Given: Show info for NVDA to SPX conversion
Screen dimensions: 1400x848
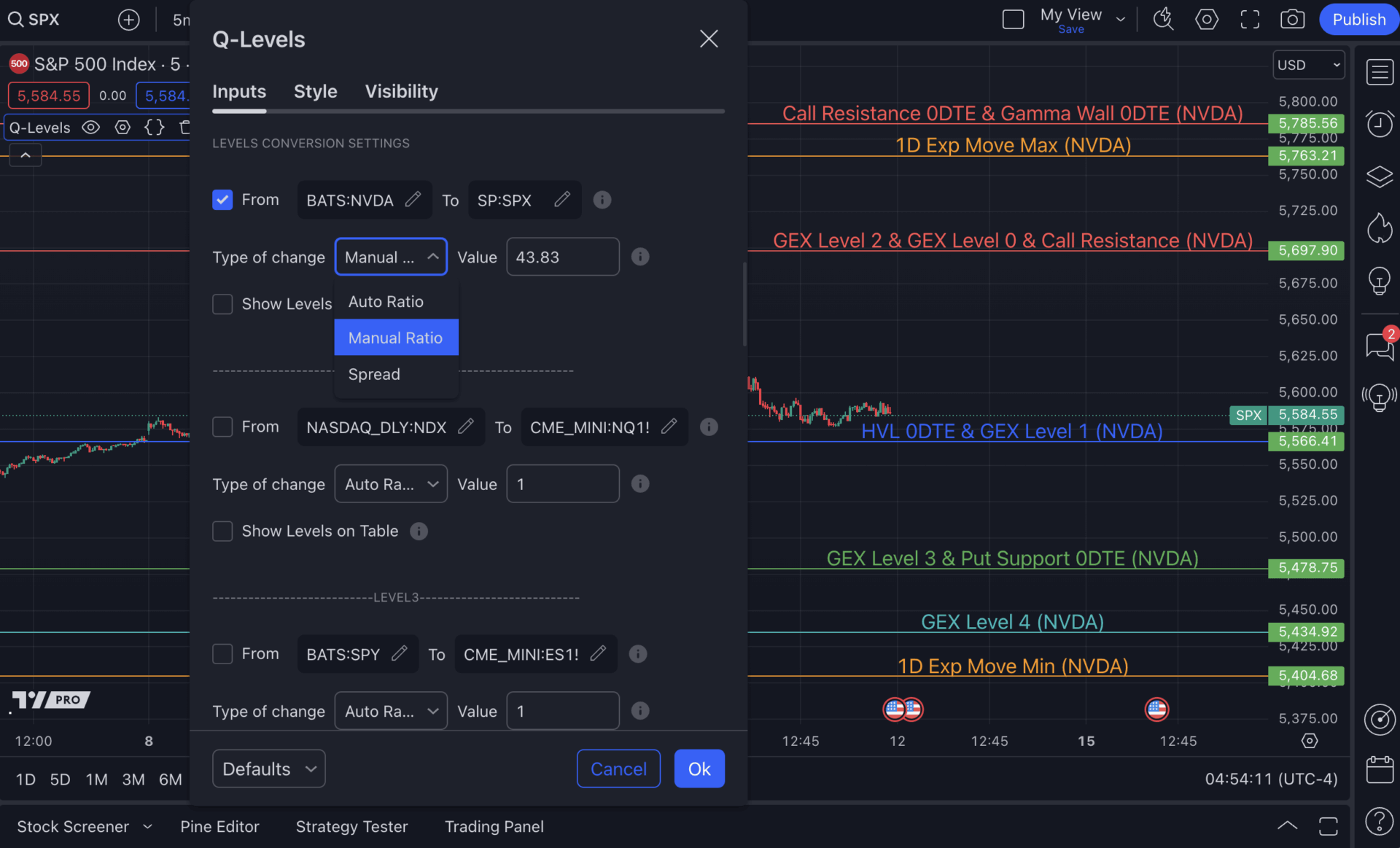Looking at the screenshot, I should coord(602,200).
